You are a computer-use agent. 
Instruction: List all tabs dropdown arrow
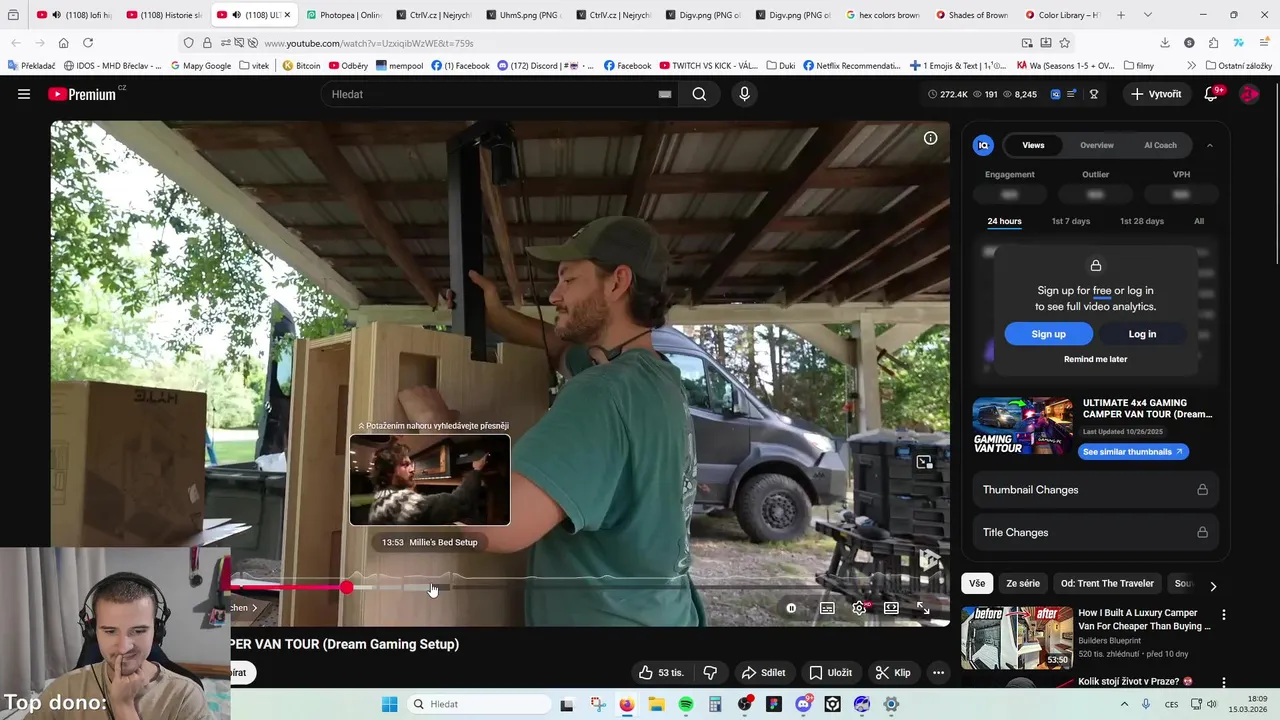pos(1147,15)
